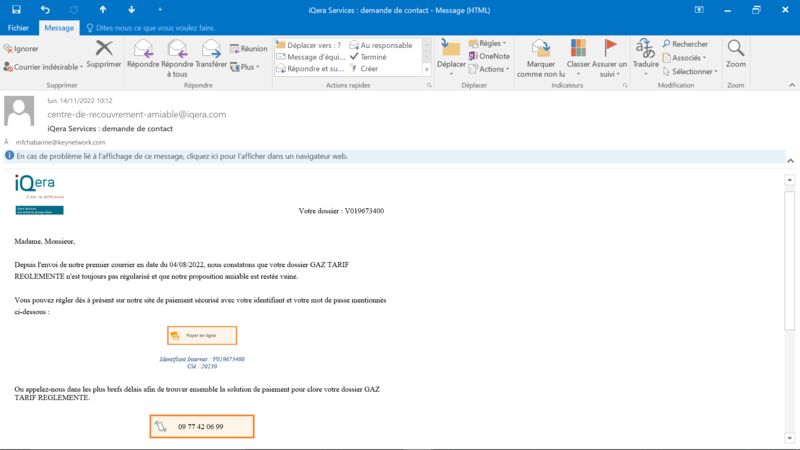Choose the 'Répondre et su...' quick action
Image resolution: width=800 pixels, height=450 pixels.
pyautogui.click(x=310, y=68)
